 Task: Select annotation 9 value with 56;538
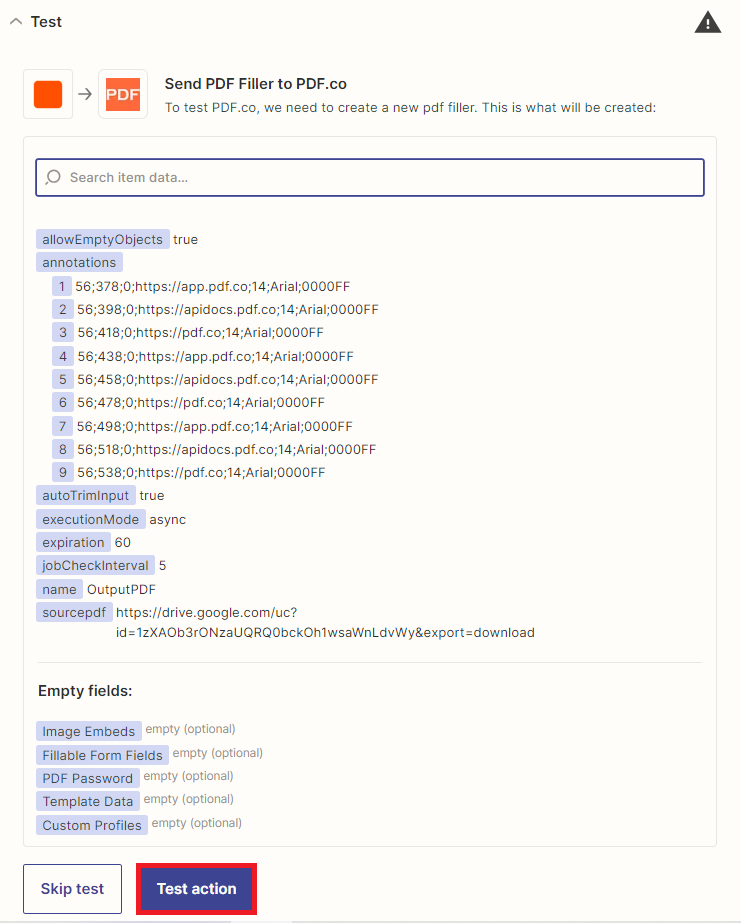pyautogui.click(x=201, y=473)
